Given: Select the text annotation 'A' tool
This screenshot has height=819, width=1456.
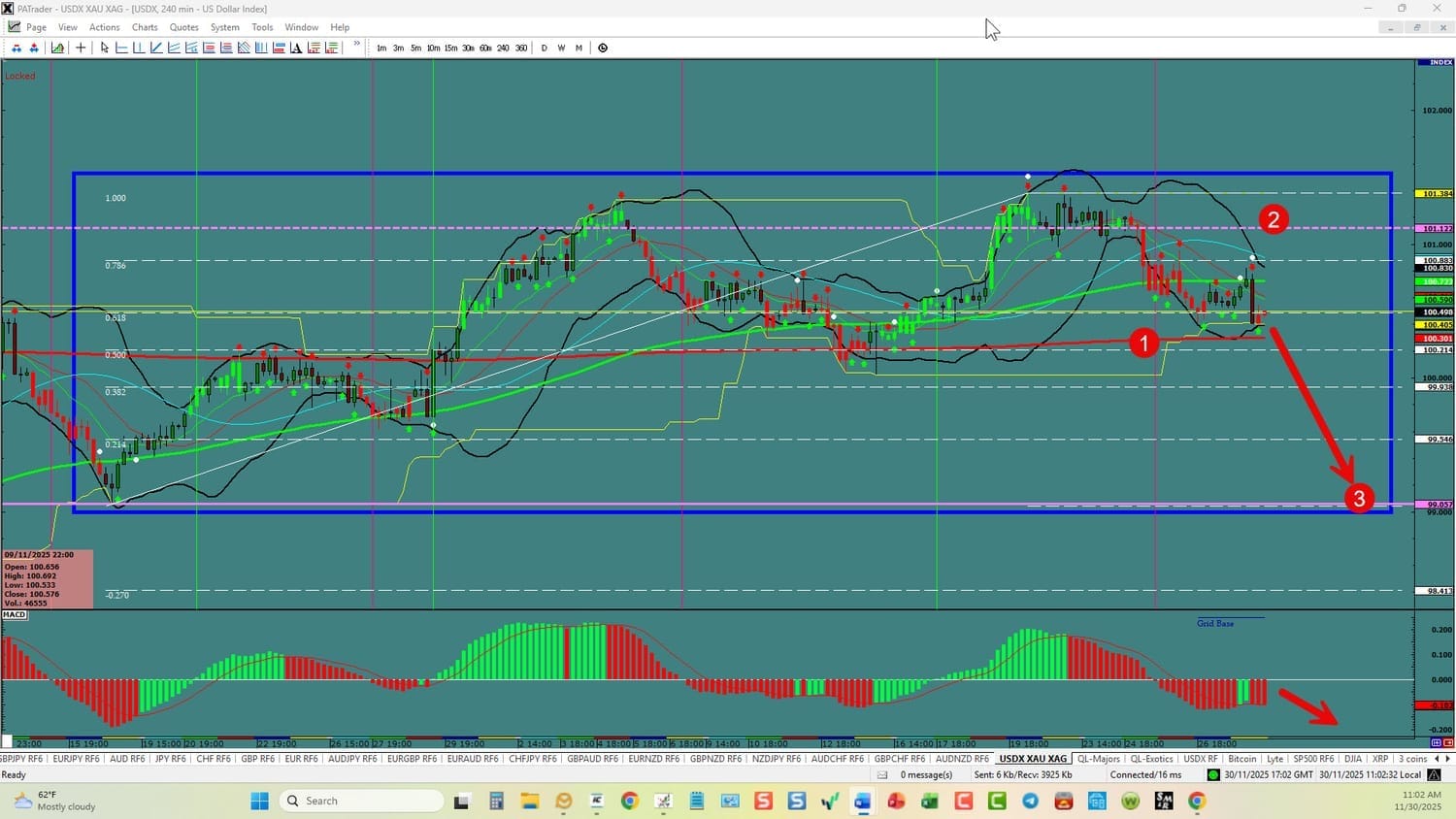Looking at the screenshot, I should click(x=296, y=48).
